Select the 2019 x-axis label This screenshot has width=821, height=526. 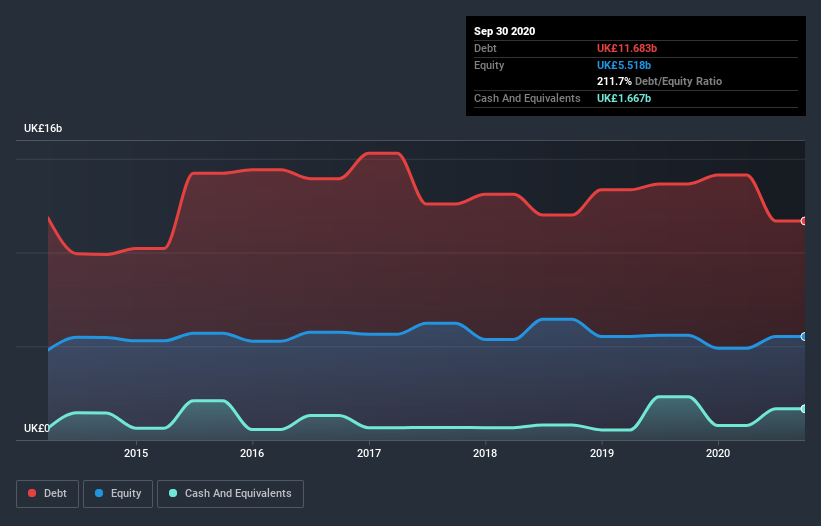[x=602, y=453]
